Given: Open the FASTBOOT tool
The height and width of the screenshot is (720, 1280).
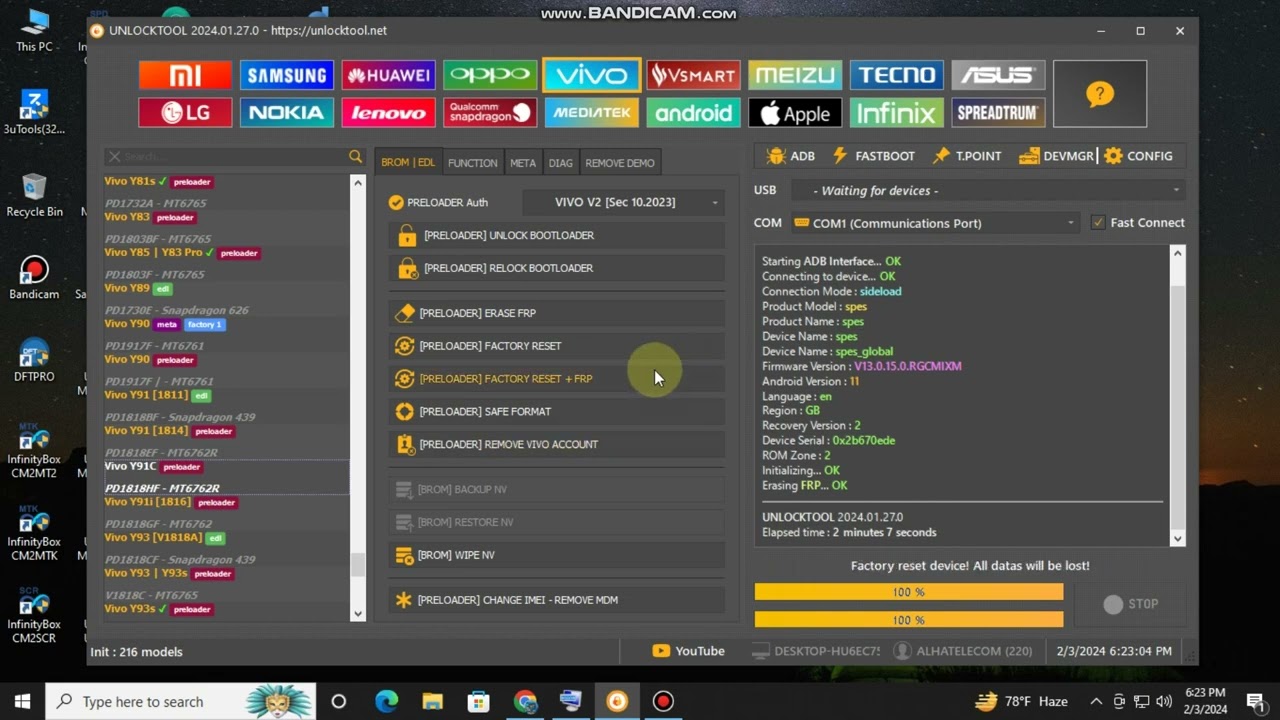Looking at the screenshot, I should tap(873, 156).
